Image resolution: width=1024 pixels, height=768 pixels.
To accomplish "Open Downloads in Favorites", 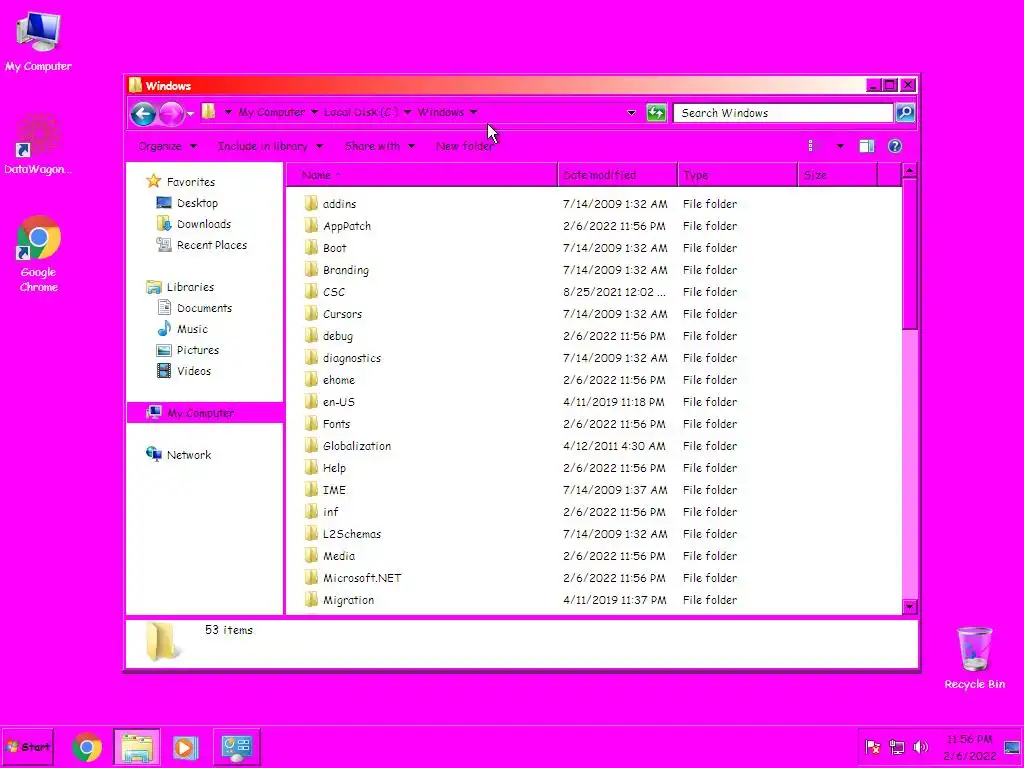I will point(204,224).
